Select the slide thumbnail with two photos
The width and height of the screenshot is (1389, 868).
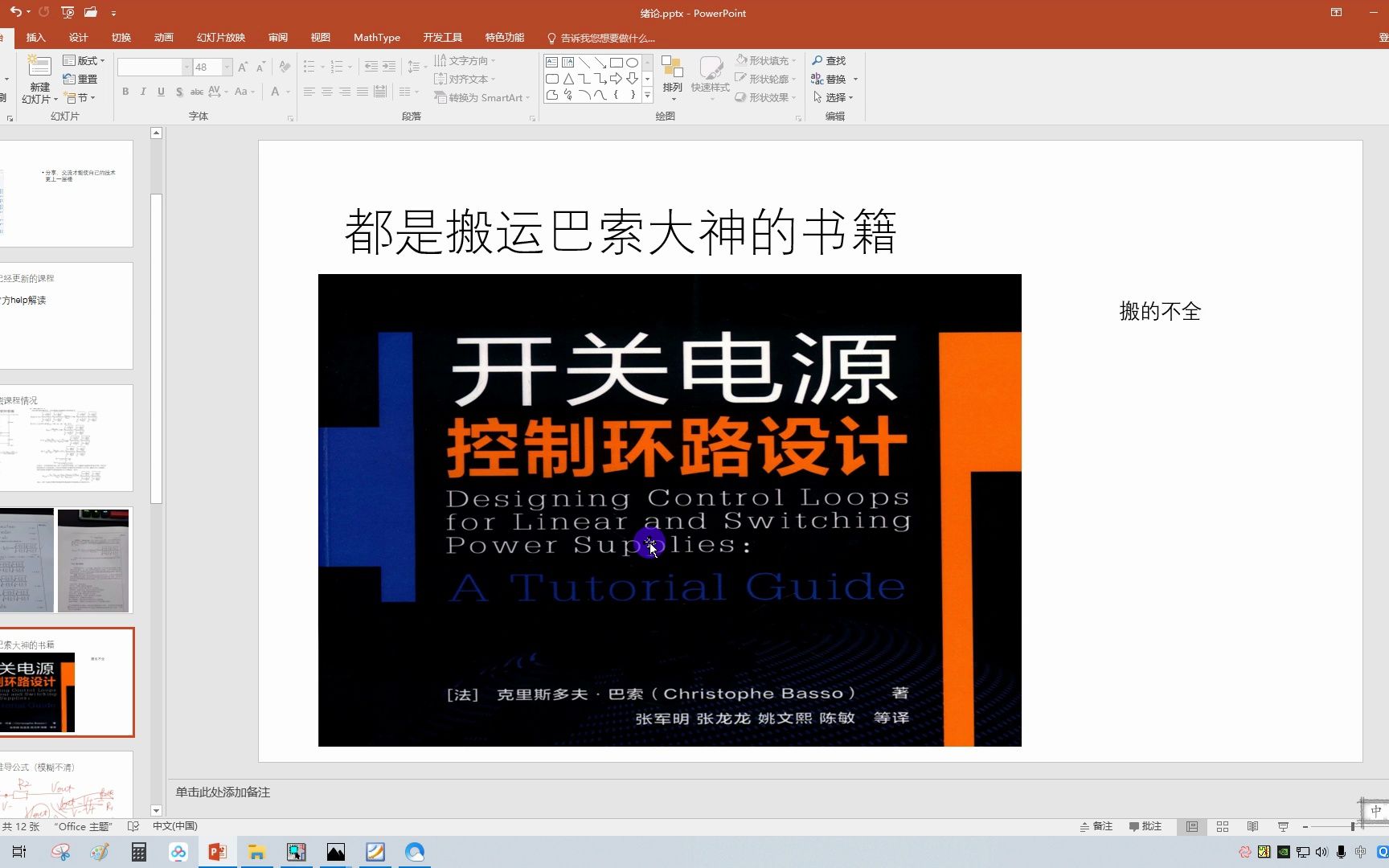click(66, 560)
